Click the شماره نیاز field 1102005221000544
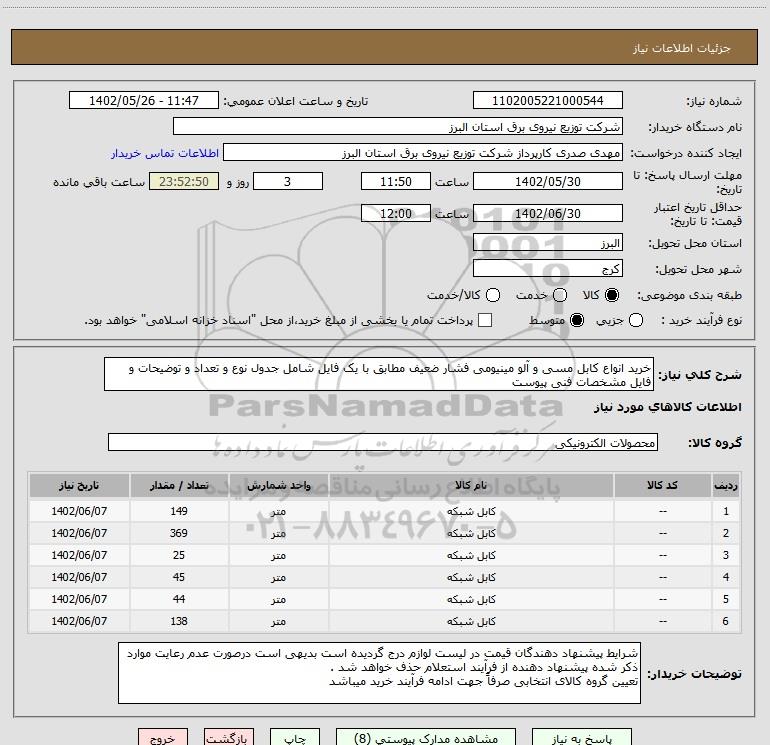The image size is (770, 745). coord(548,100)
